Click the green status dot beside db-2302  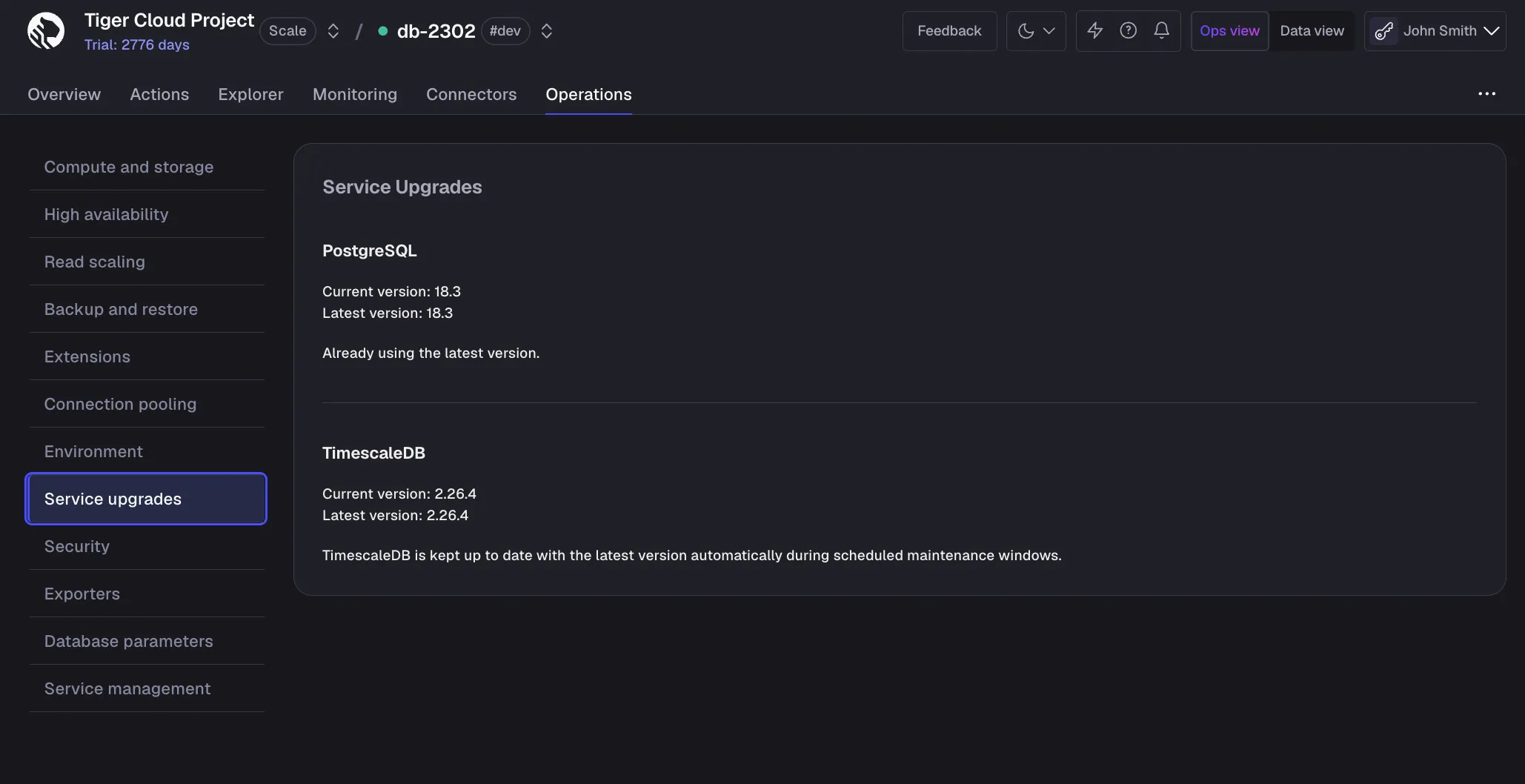pos(383,31)
